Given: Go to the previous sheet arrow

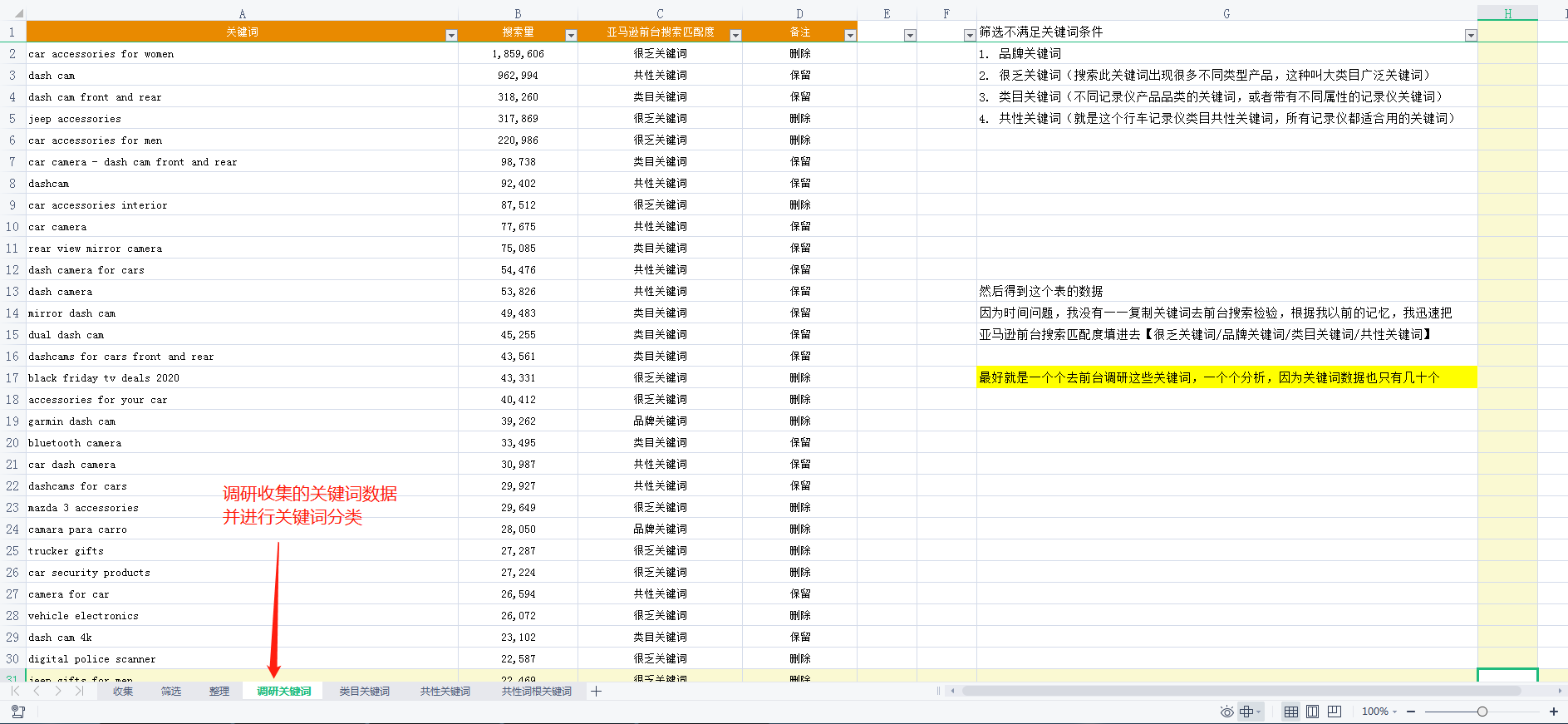Looking at the screenshot, I should coord(37,691).
